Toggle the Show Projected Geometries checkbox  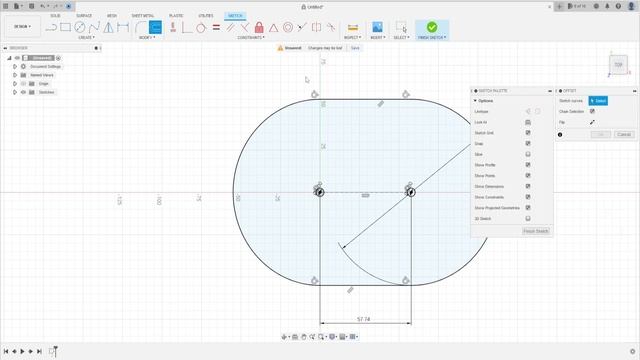(x=528, y=208)
